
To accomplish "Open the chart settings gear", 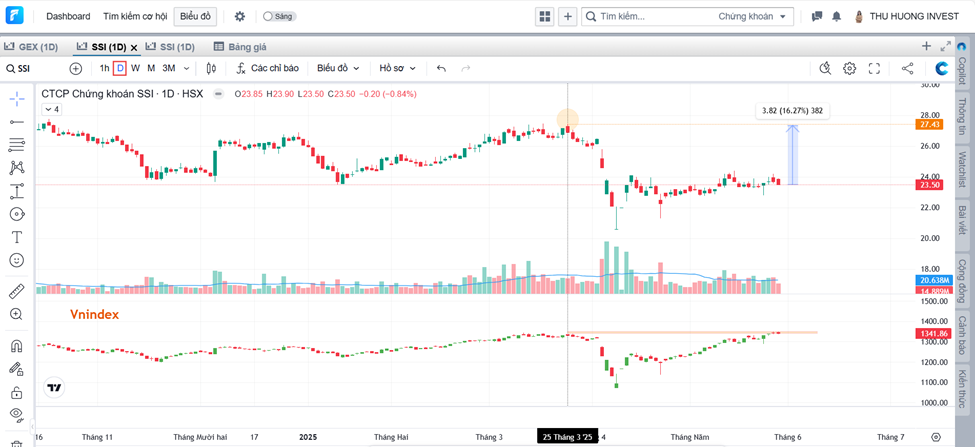I will [849, 68].
